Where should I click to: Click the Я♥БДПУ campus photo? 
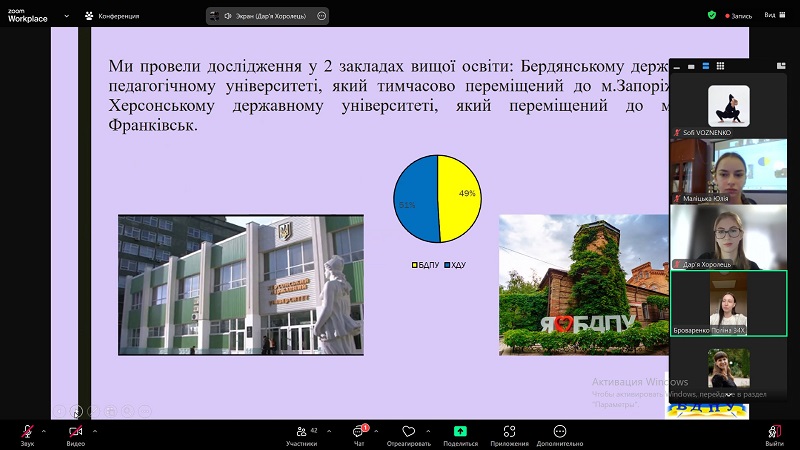[x=584, y=285]
